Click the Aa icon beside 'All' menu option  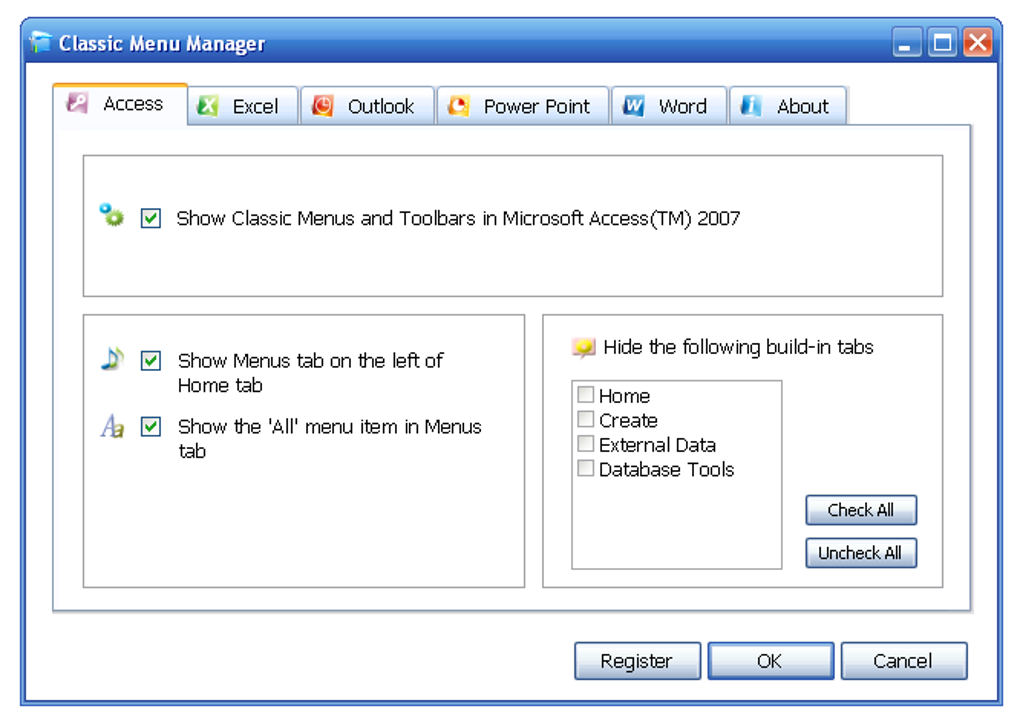tap(112, 426)
